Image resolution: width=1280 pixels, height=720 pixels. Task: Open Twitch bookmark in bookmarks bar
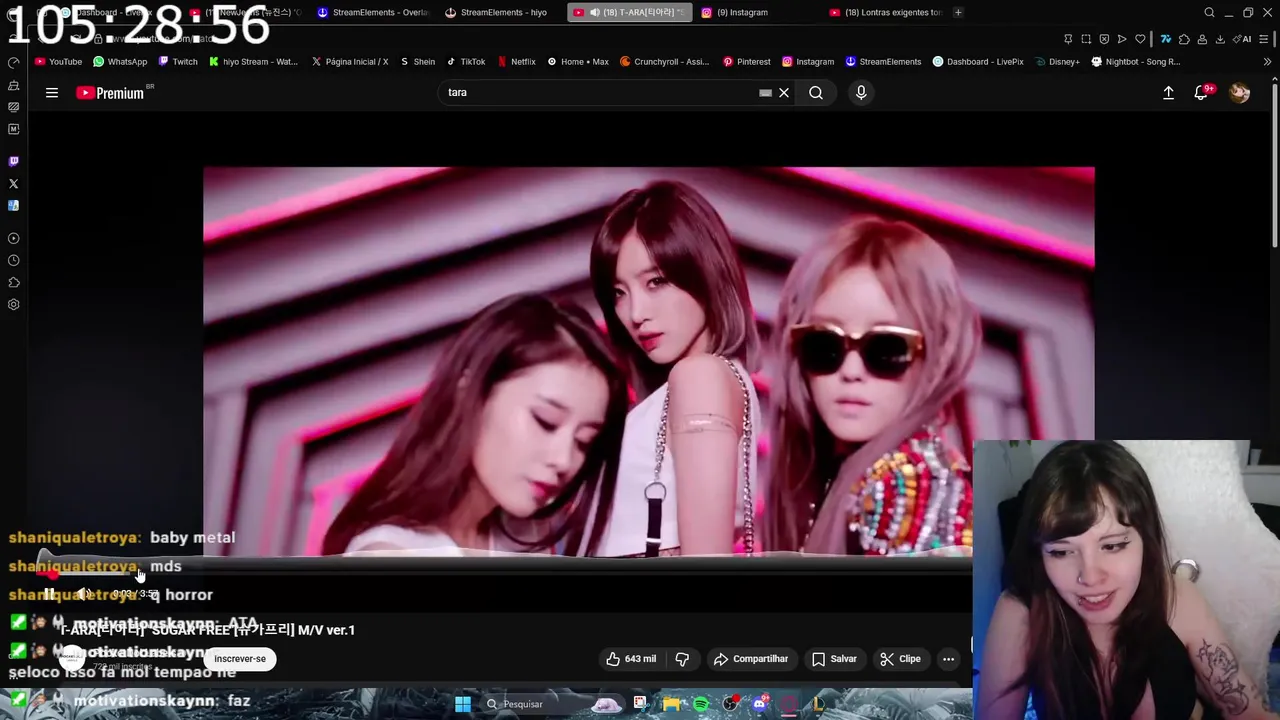click(178, 61)
